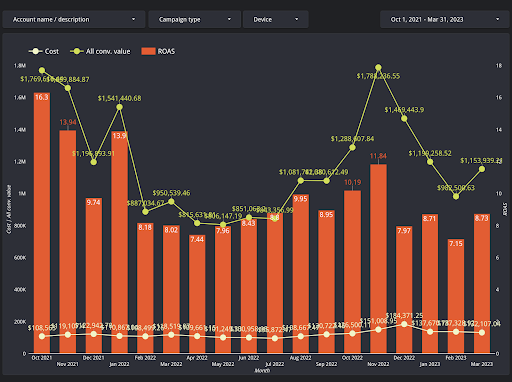Screen dimensions: 512x382
Task: Click the Cost legend line marker icon
Action: point(35,51)
